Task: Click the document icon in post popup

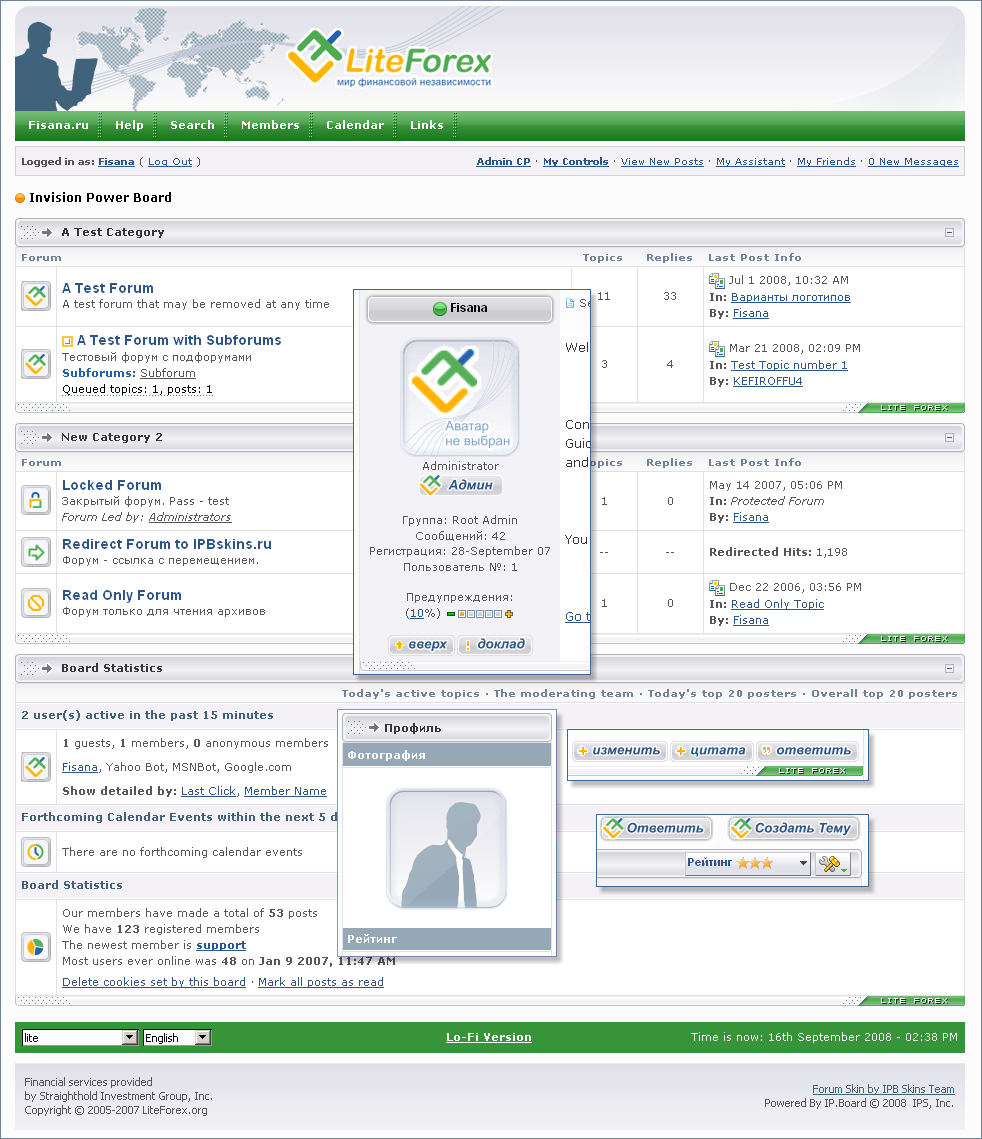Action: [x=570, y=303]
